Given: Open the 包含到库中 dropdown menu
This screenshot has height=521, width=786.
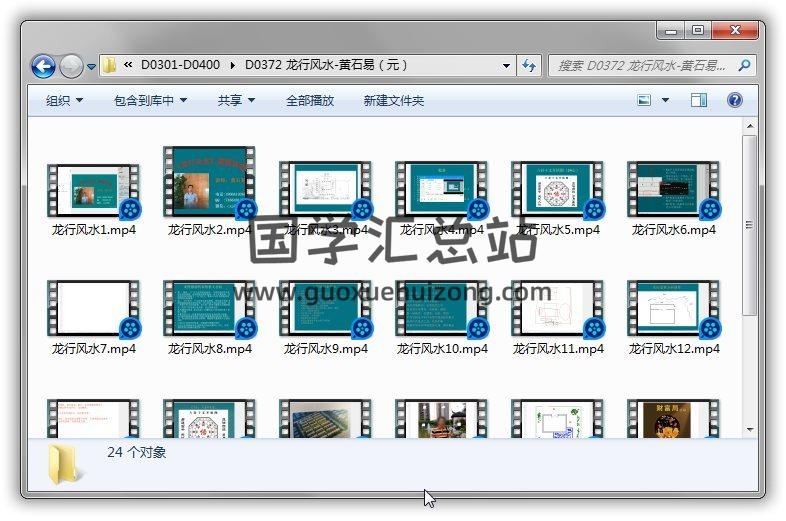Looking at the screenshot, I should (150, 101).
